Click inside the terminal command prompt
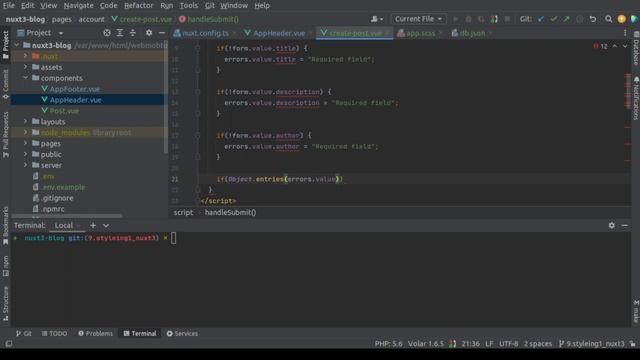The height and width of the screenshot is (360, 640). pyautogui.click(x=173, y=238)
